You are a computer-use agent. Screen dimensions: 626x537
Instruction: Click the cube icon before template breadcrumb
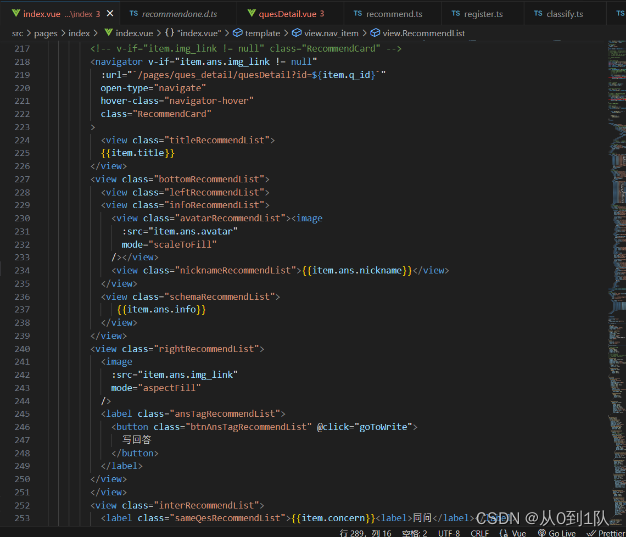[238, 33]
